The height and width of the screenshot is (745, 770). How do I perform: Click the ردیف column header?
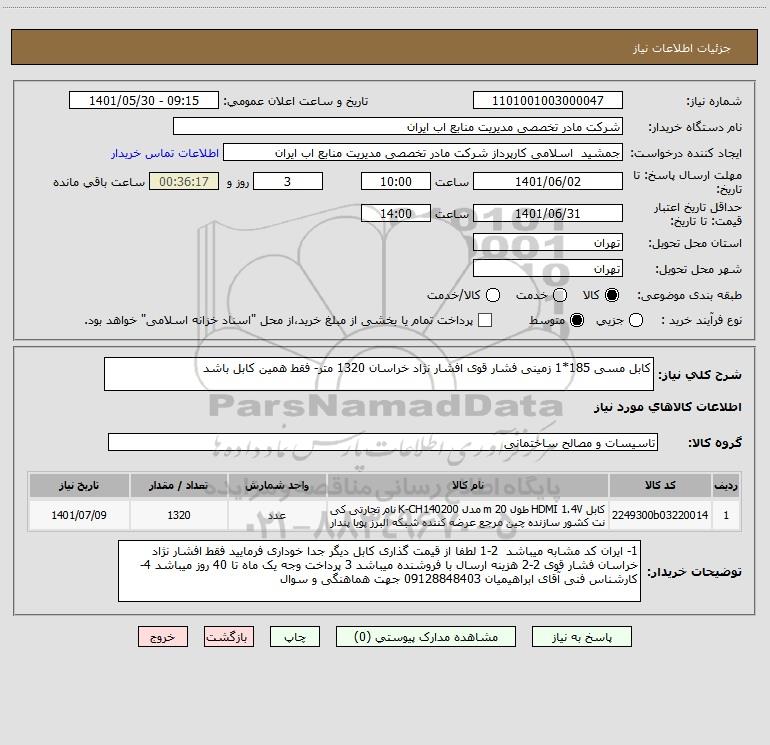pos(726,485)
